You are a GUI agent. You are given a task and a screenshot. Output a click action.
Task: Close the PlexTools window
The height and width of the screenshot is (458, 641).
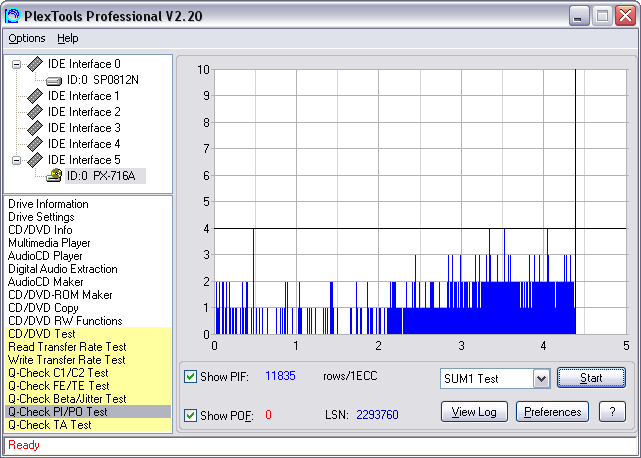pyautogui.click(x=625, y=16)
